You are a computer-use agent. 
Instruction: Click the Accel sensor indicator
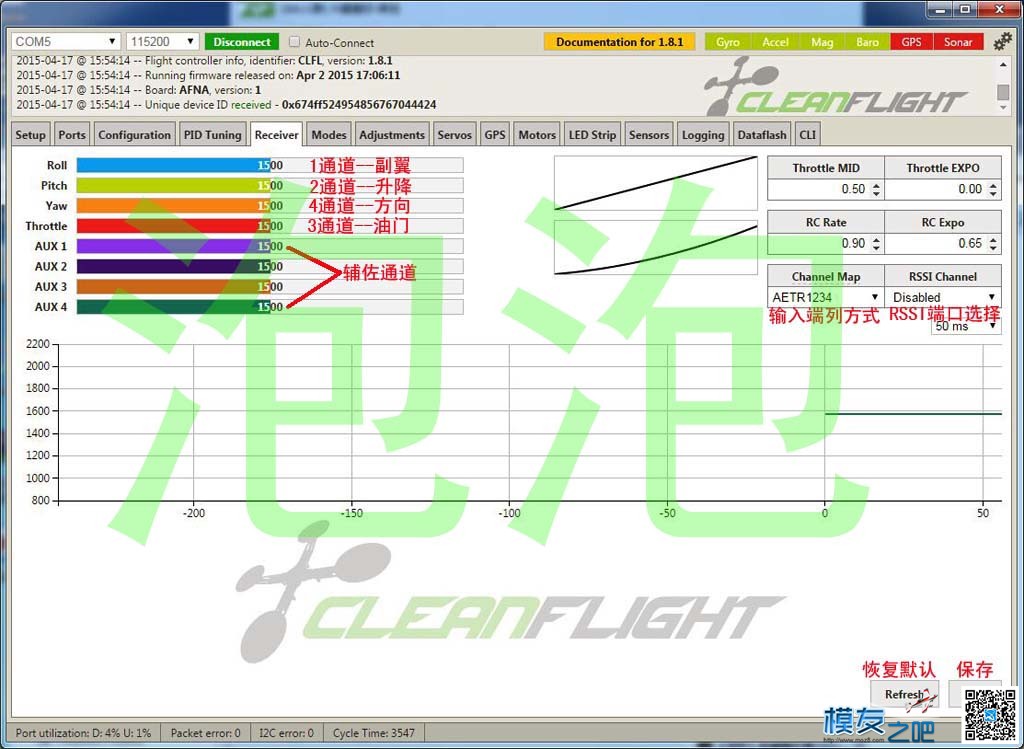pos(775,42)
